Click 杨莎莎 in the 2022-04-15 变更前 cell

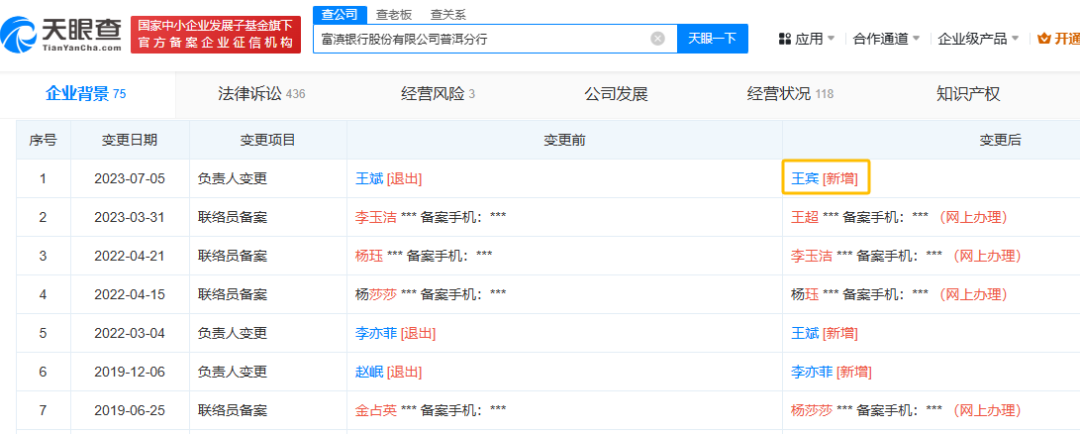375,294
